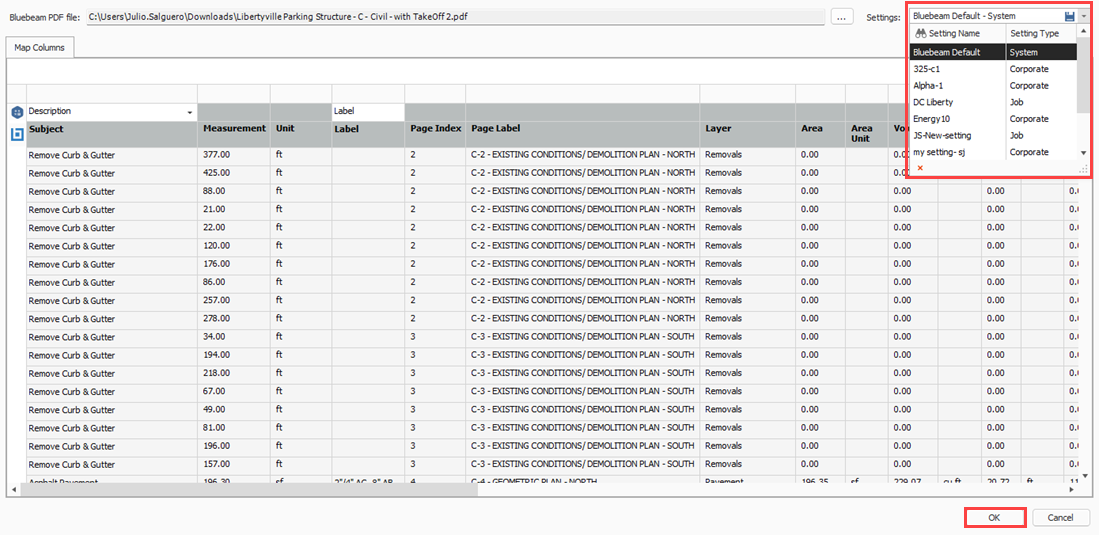This screenshot has height=535, width=1099.
Task: Expand the Description column mapping dropdown
Action: coord(190,112)
